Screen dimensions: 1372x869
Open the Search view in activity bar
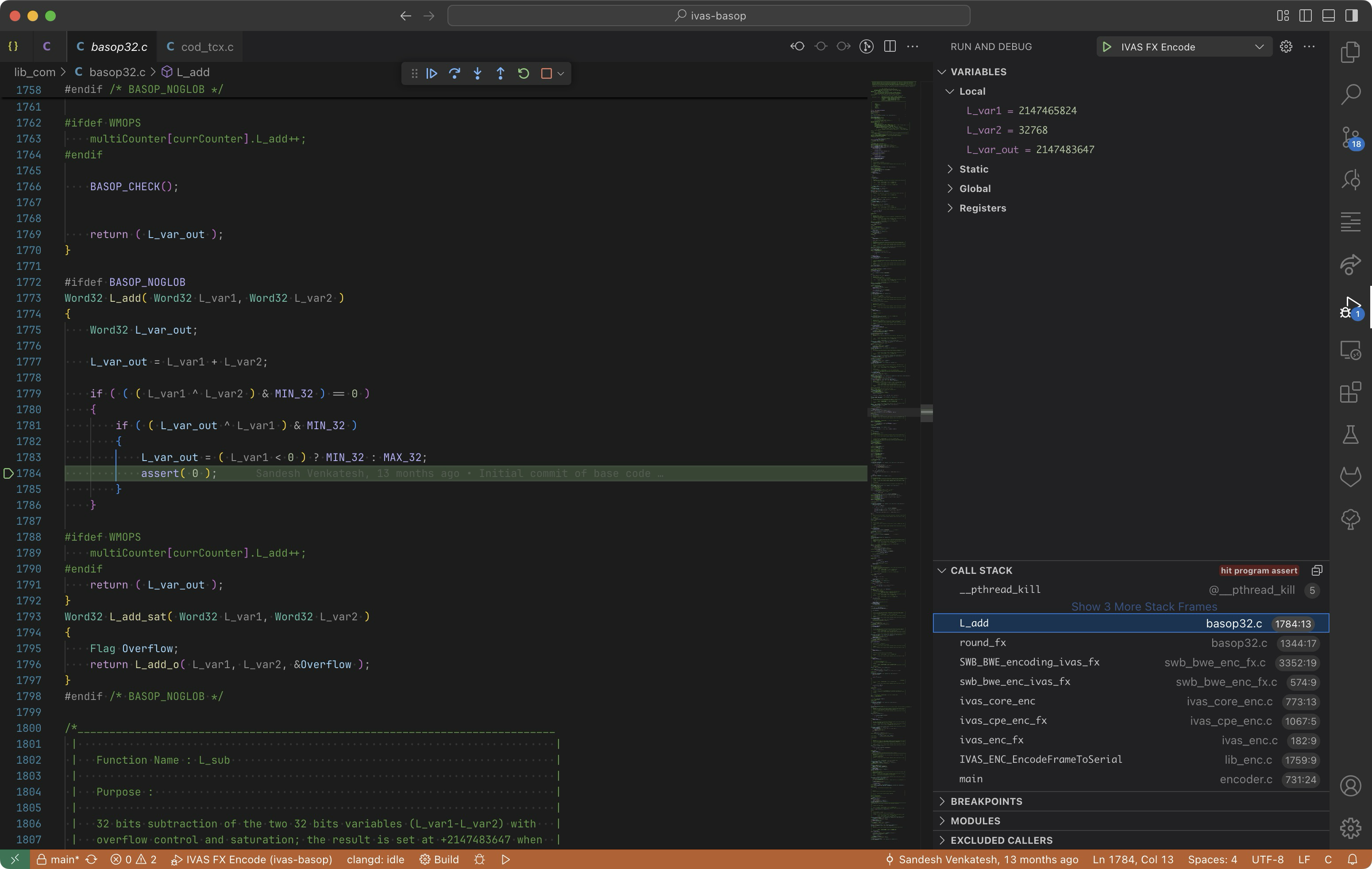point(1350,95)
